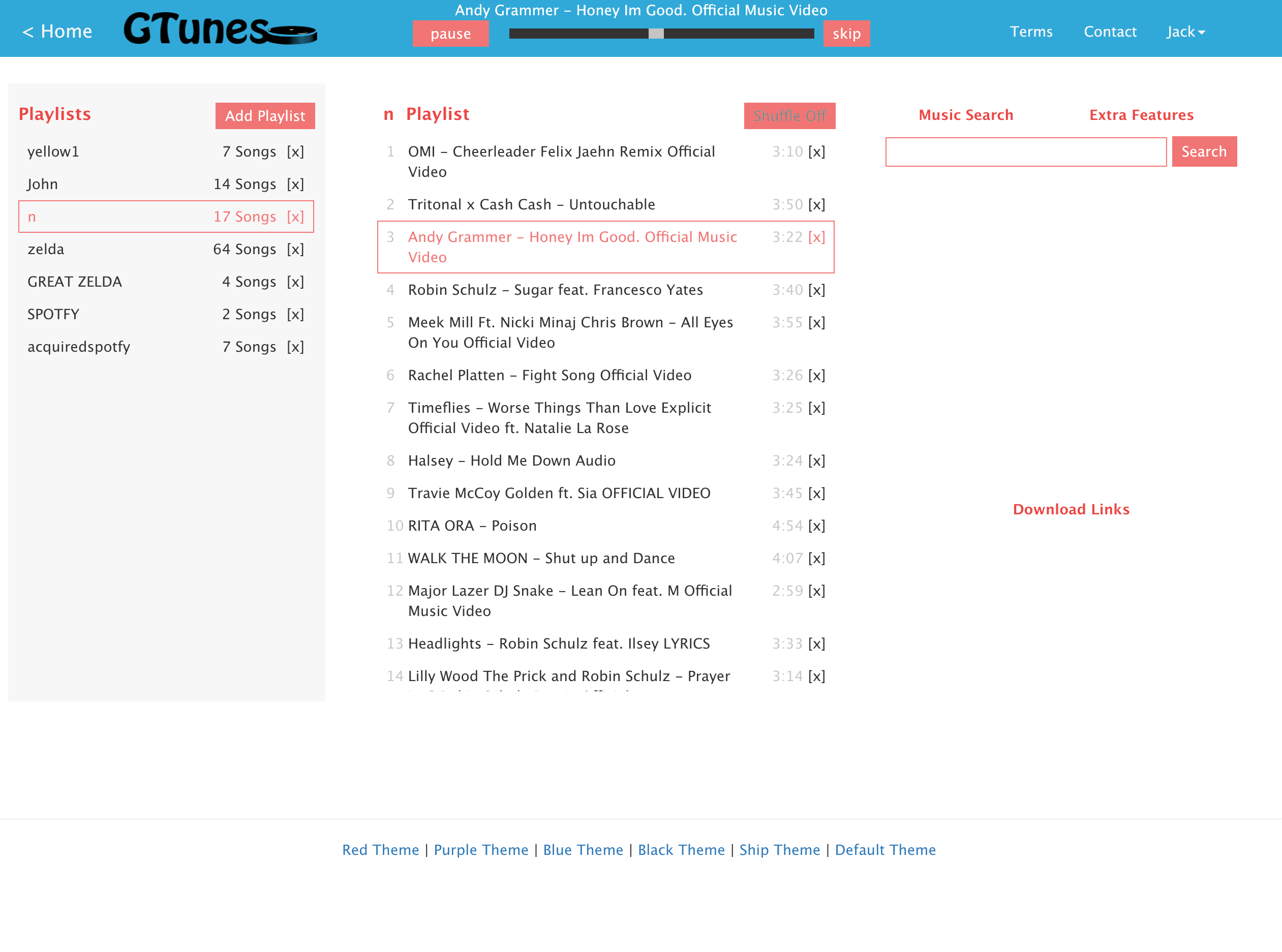Remove RITA ORA – Poison from playlist
Screen dimensions: 1282x952
click(x=816, y=526)
